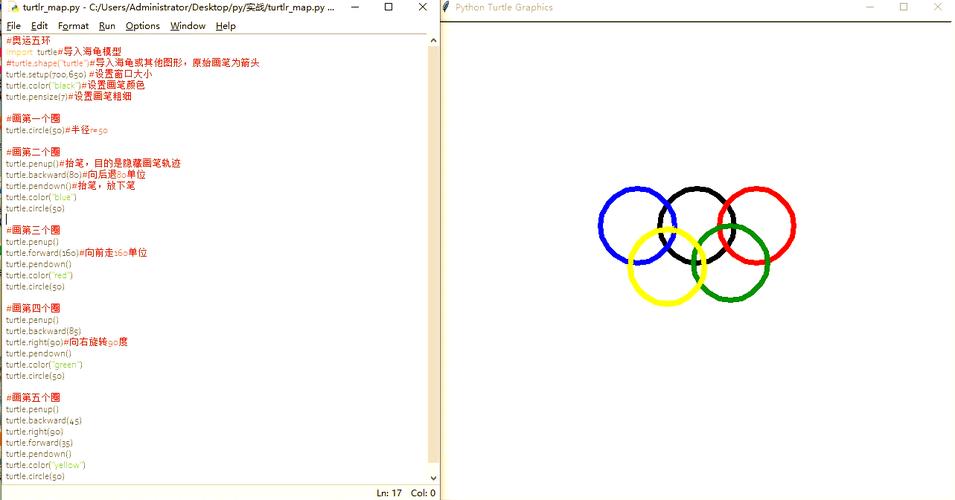Click the turtle.pendown()#抬笔,放下笔 line
Screen dimensions: 955x500
coord(71,186)
